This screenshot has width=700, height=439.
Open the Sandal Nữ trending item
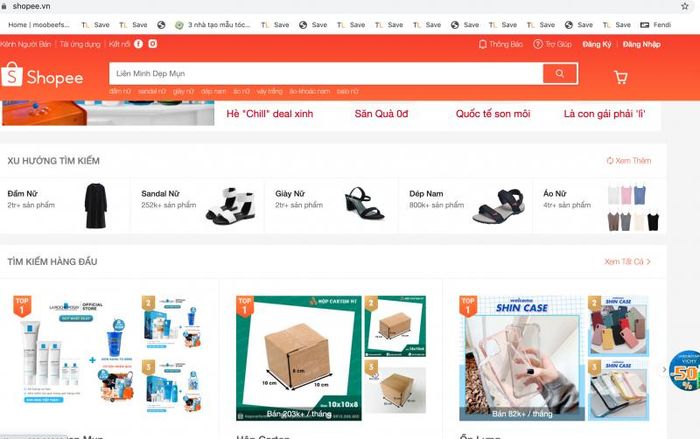(197, 205)
